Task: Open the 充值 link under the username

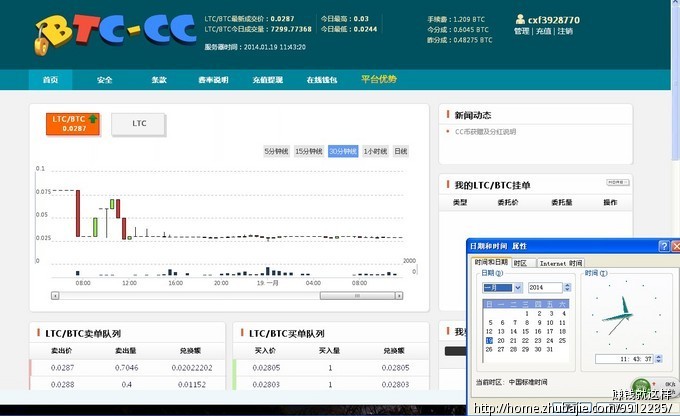Action: 543,31
